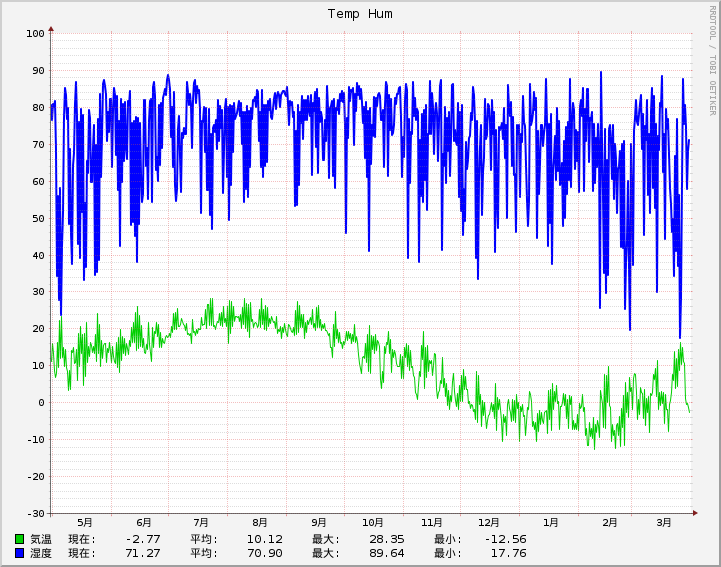
Task: Click the minimum temperature value -12.56
Action: [x=506, y=539]
